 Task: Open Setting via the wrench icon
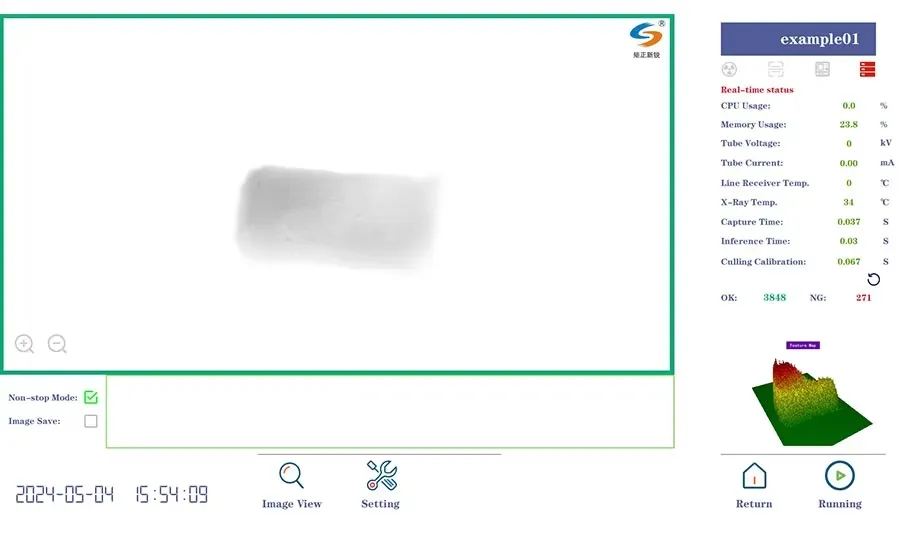click(381, 475)
